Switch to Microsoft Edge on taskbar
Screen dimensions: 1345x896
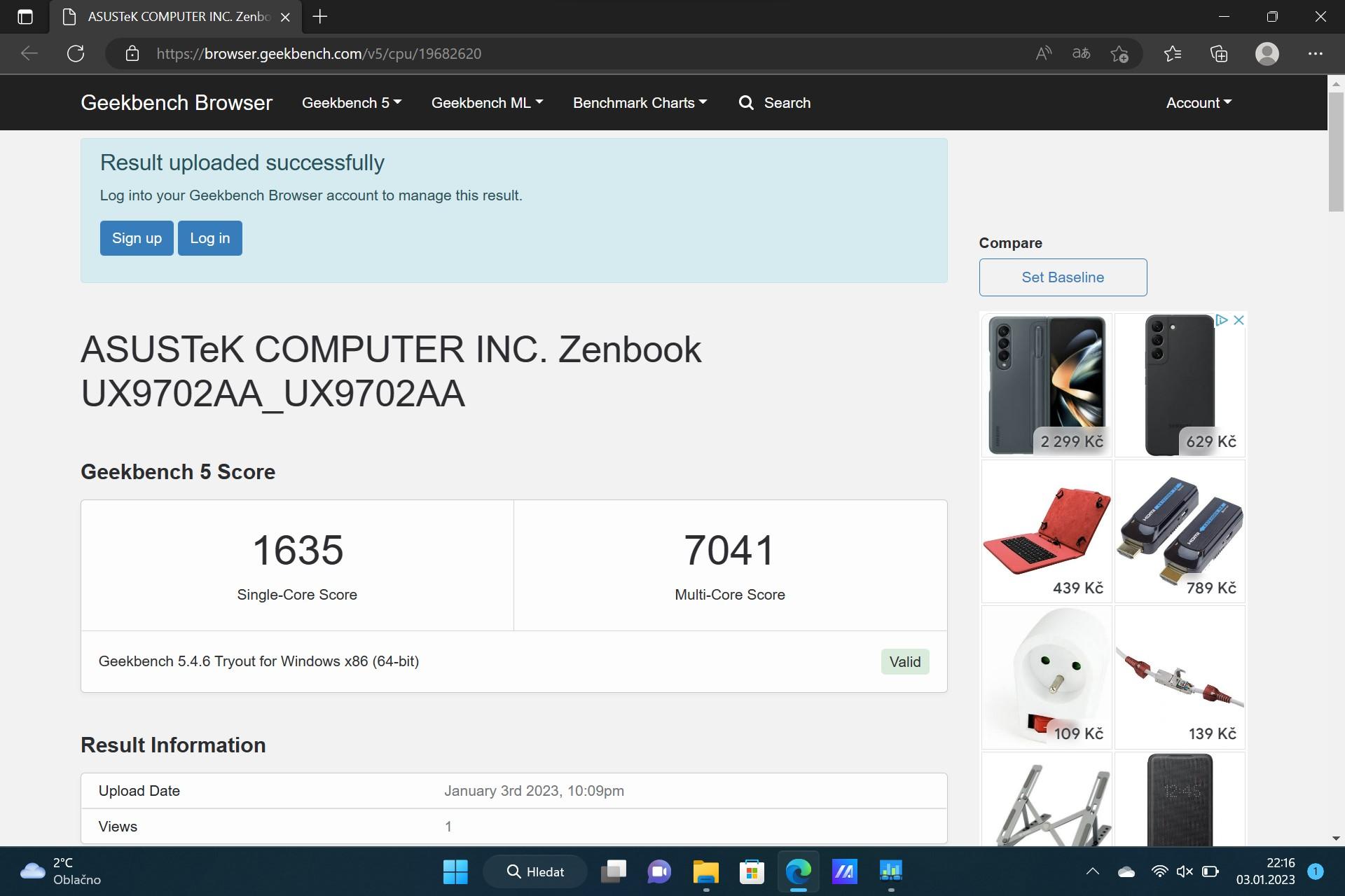point(798,871)
